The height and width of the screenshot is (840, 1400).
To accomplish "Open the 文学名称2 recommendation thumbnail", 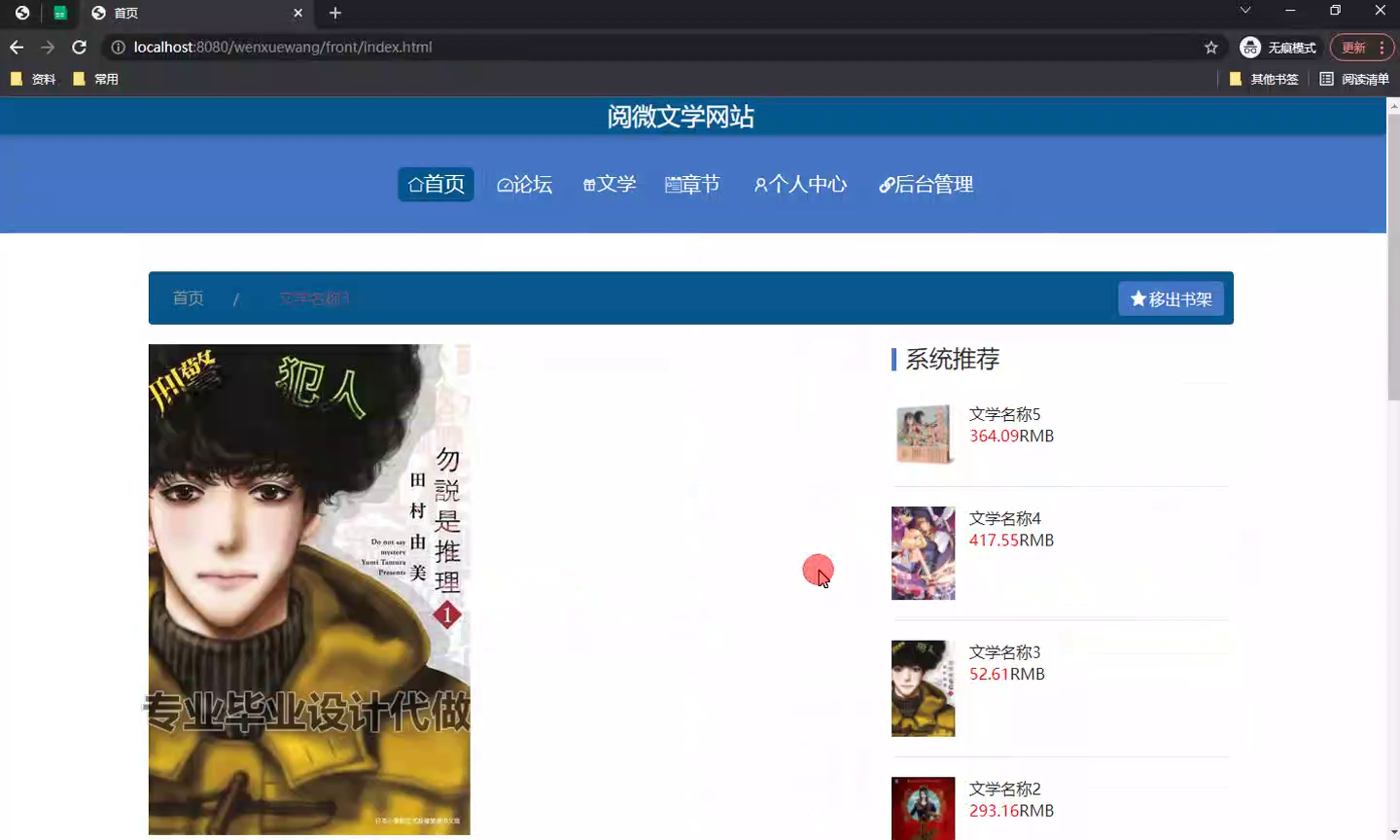I will pyautogui.click(x=924, y=808).
